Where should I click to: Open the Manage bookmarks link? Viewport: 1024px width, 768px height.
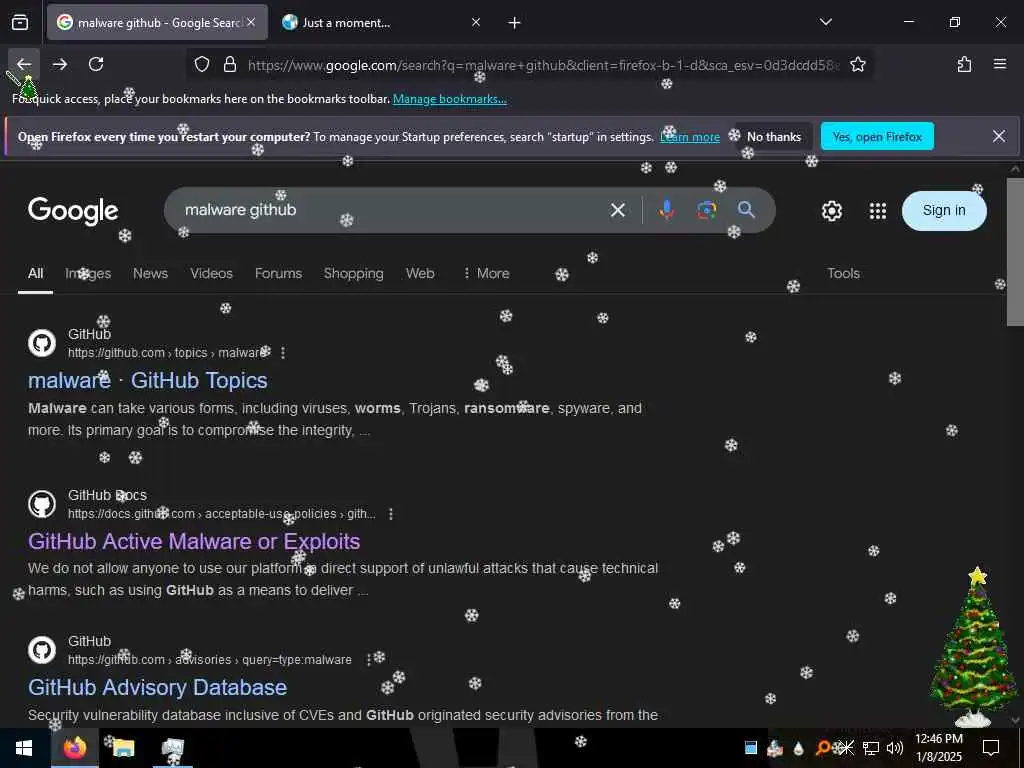[449, 99]
